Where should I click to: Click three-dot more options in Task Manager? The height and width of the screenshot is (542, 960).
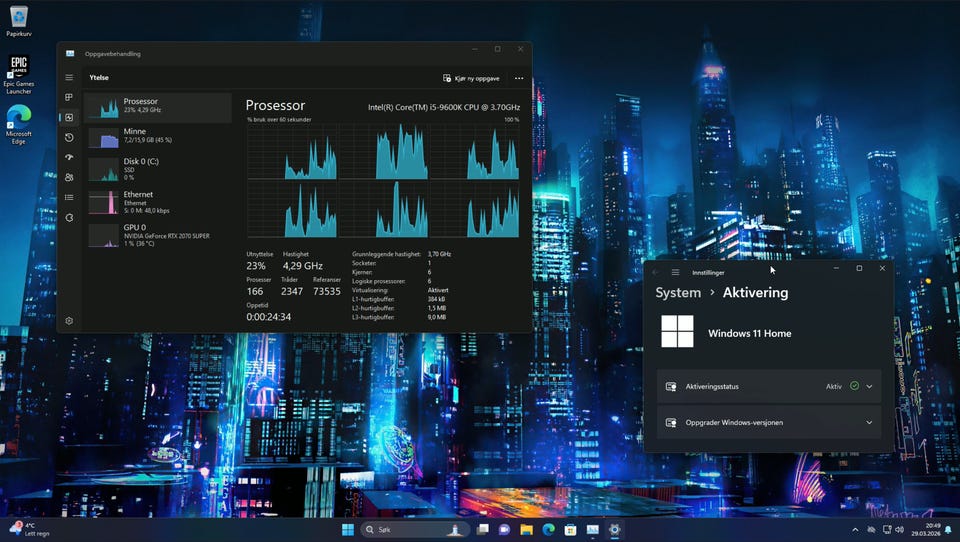[x=519, y=78]
